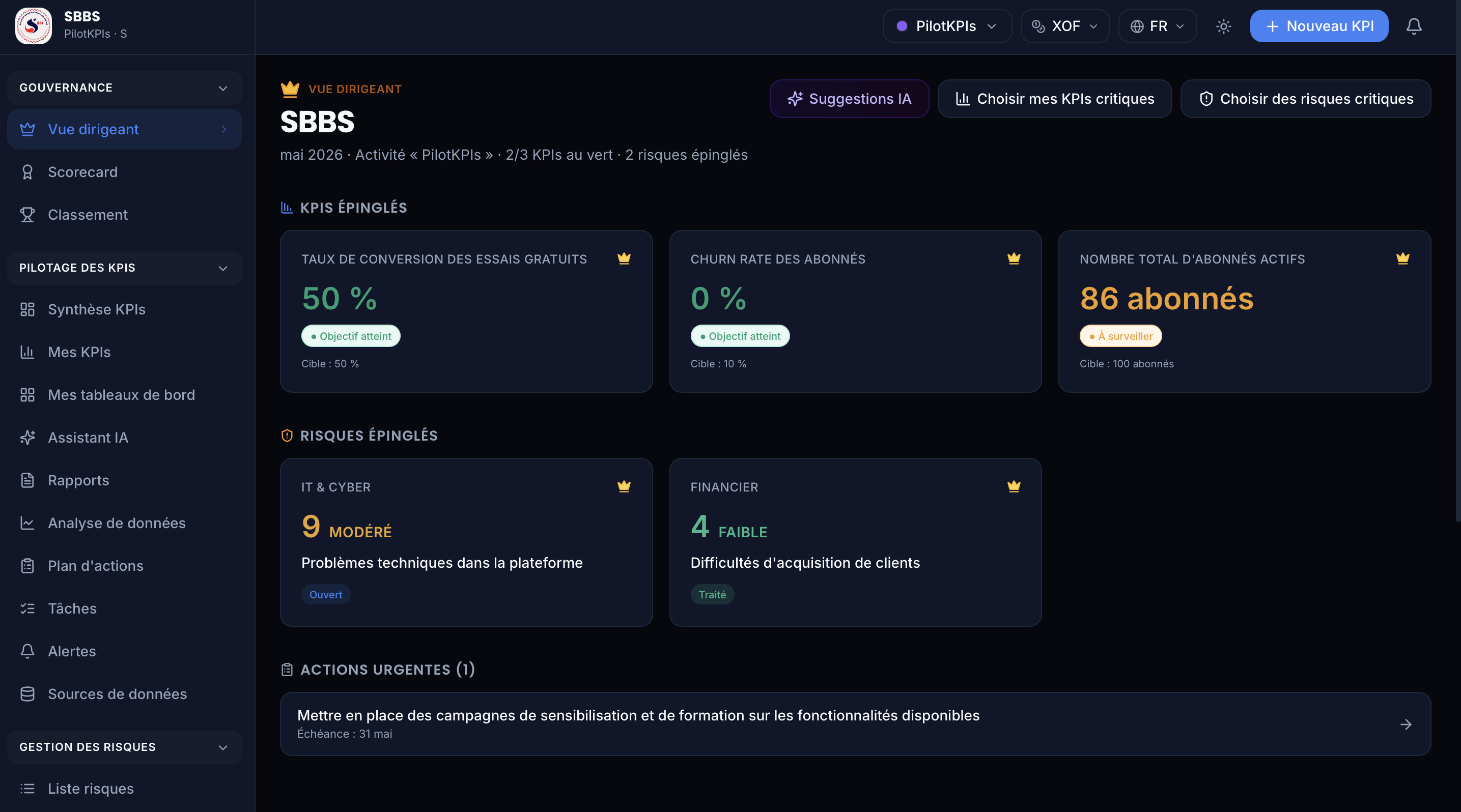Image resolution: width=1461 pixels, height=812 pixels.
Task: Navigate to Synthèse KPIs
Action: (x=125, y=309)
